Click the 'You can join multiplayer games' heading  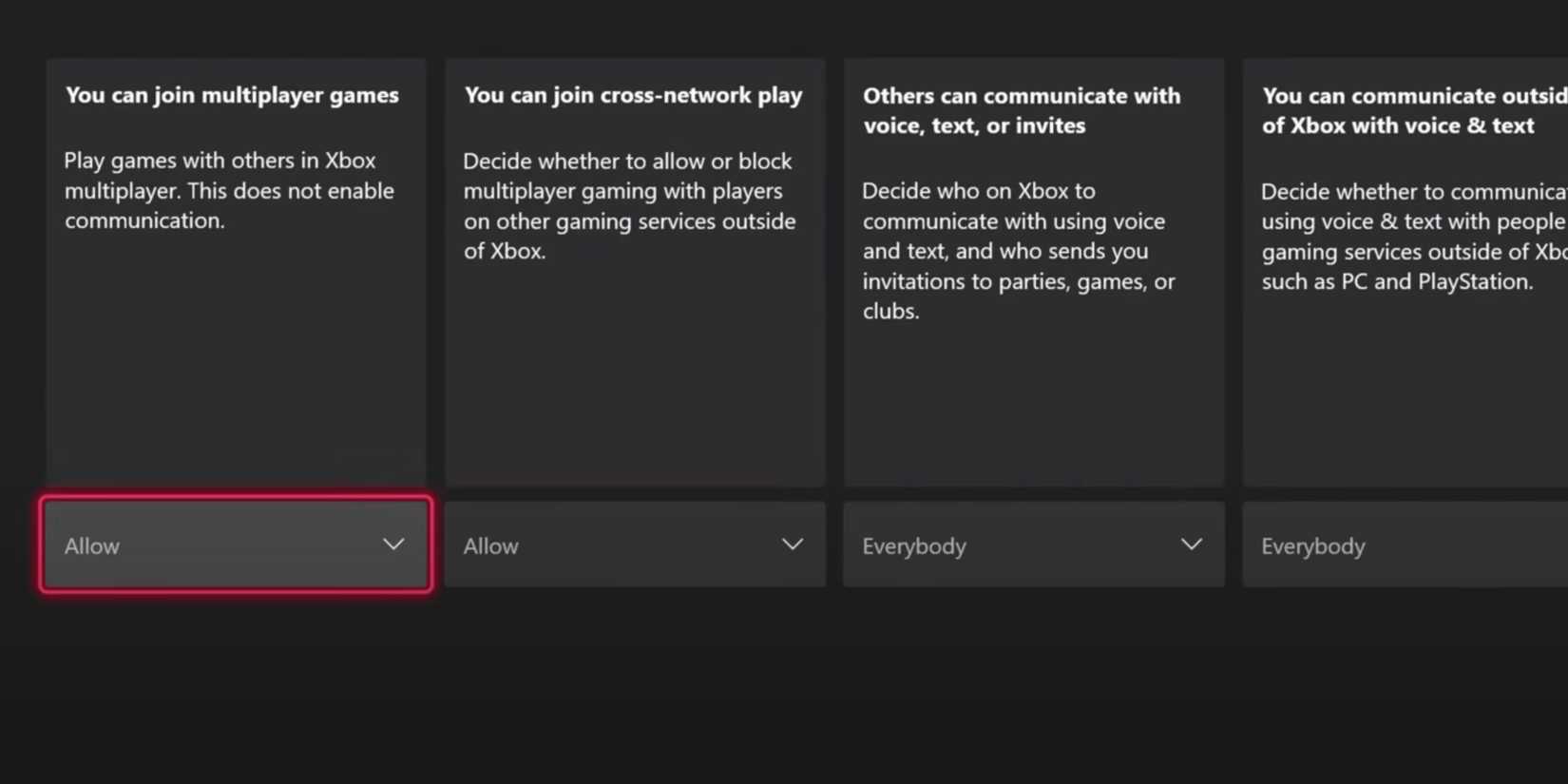coord(232,95)
